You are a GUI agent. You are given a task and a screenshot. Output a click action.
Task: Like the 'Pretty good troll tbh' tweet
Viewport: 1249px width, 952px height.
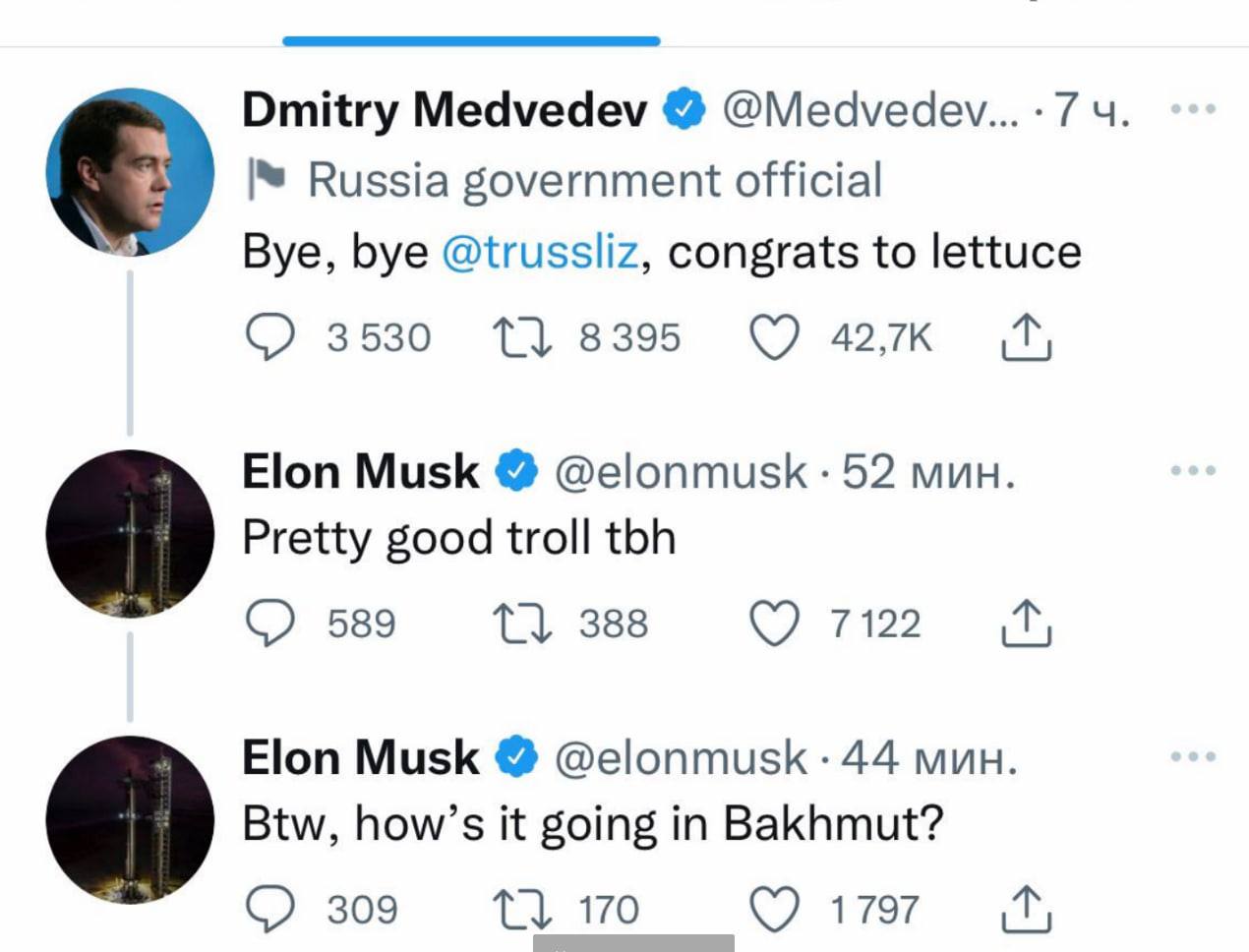tap(774, 625)
